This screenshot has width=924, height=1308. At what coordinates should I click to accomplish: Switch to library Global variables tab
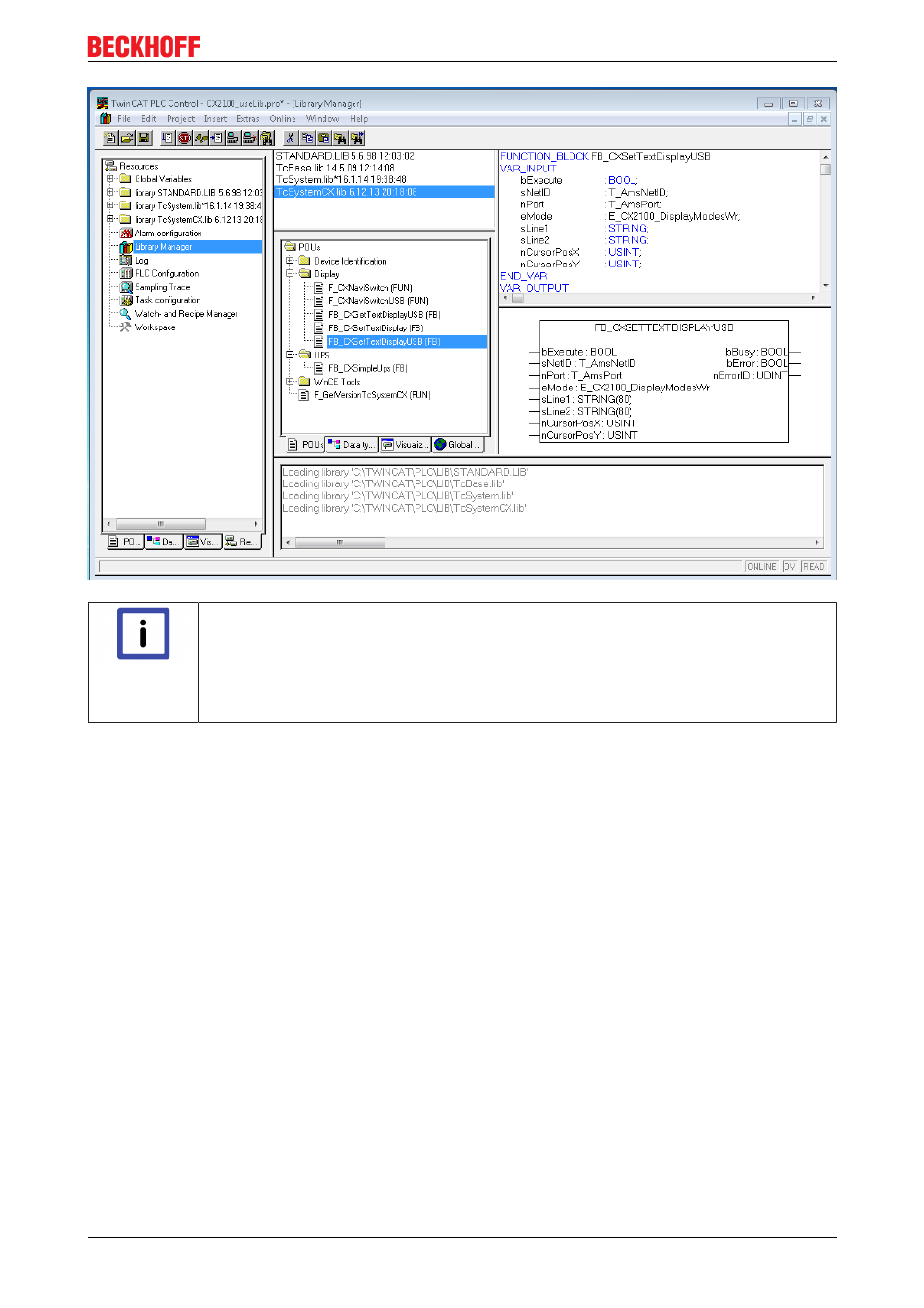point(458,445)
